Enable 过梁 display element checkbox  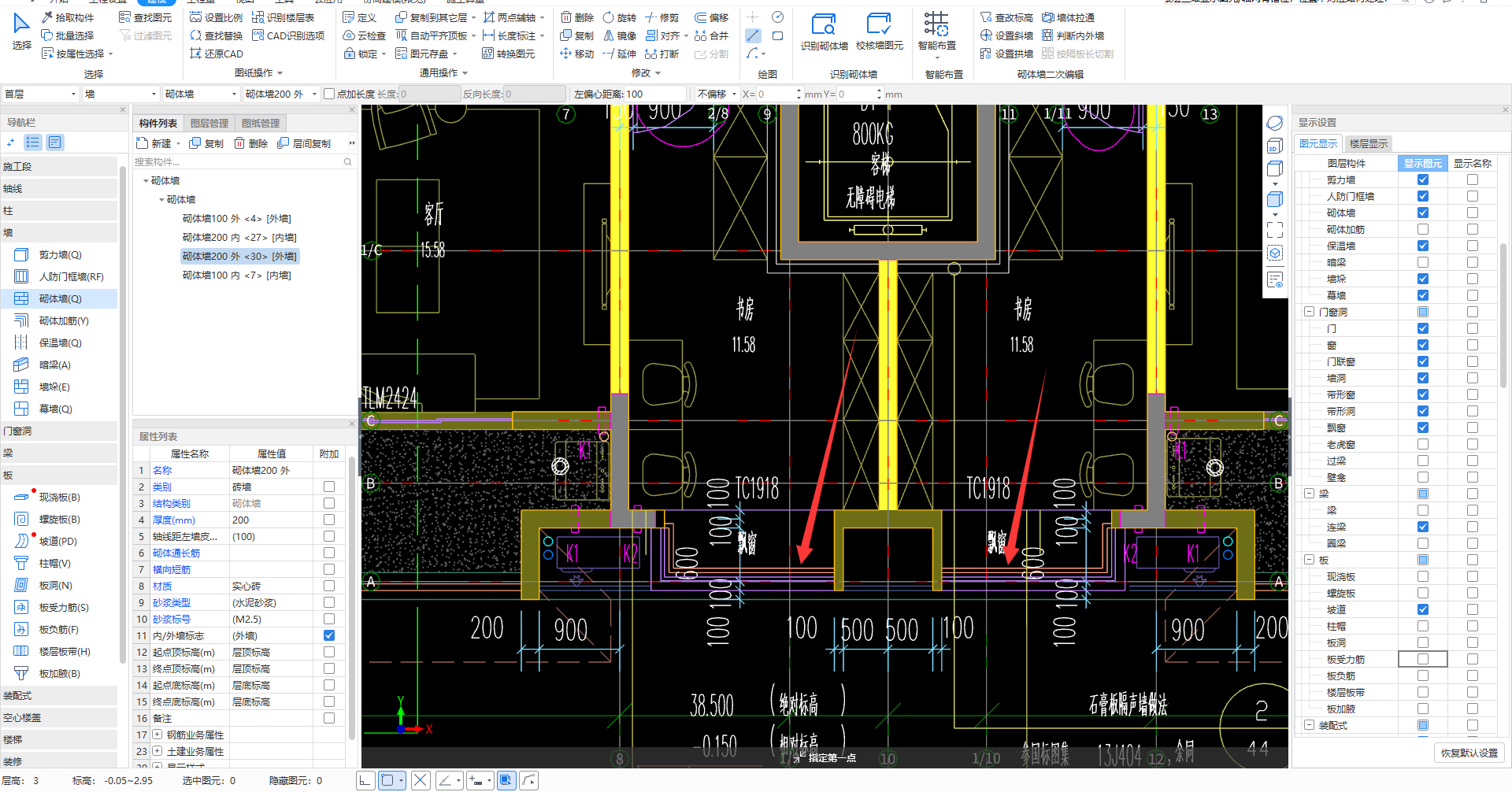tap(1422, 461)
